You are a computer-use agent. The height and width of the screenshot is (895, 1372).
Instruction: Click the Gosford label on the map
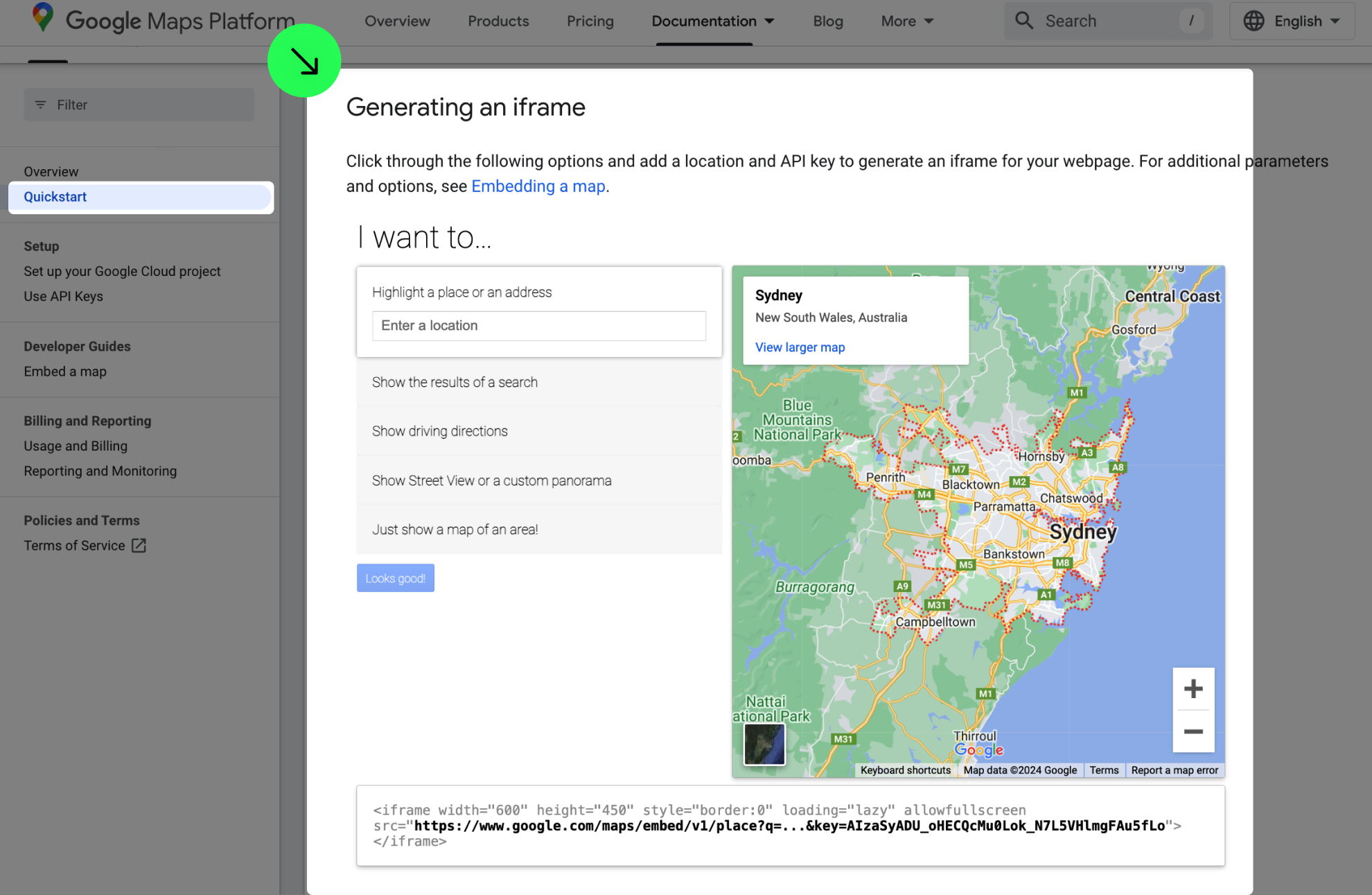point(1134,330)
